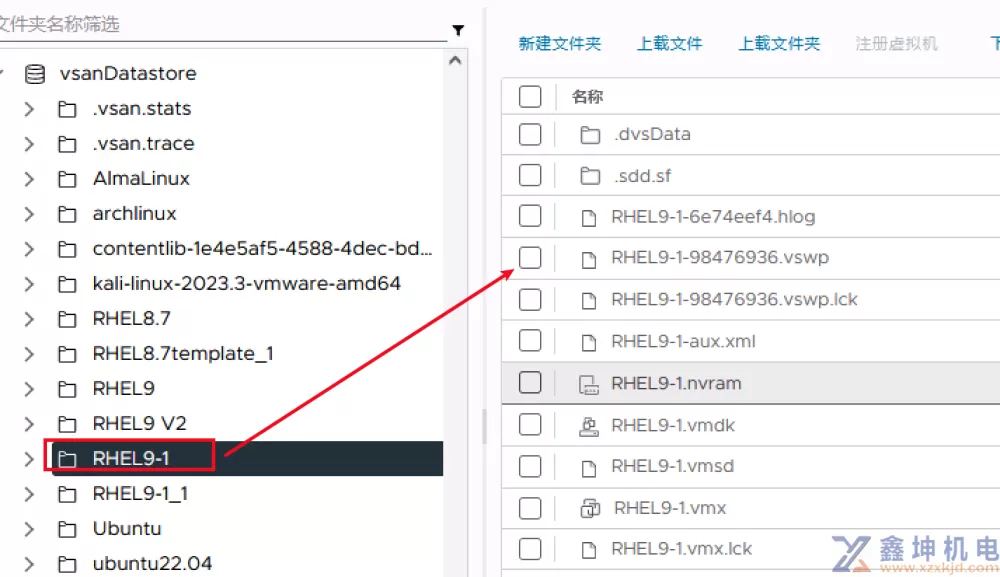Viewport: 1000px width, 577px height.
Task: Click the vsanDatastore database icon
Action: pos(34,74)
